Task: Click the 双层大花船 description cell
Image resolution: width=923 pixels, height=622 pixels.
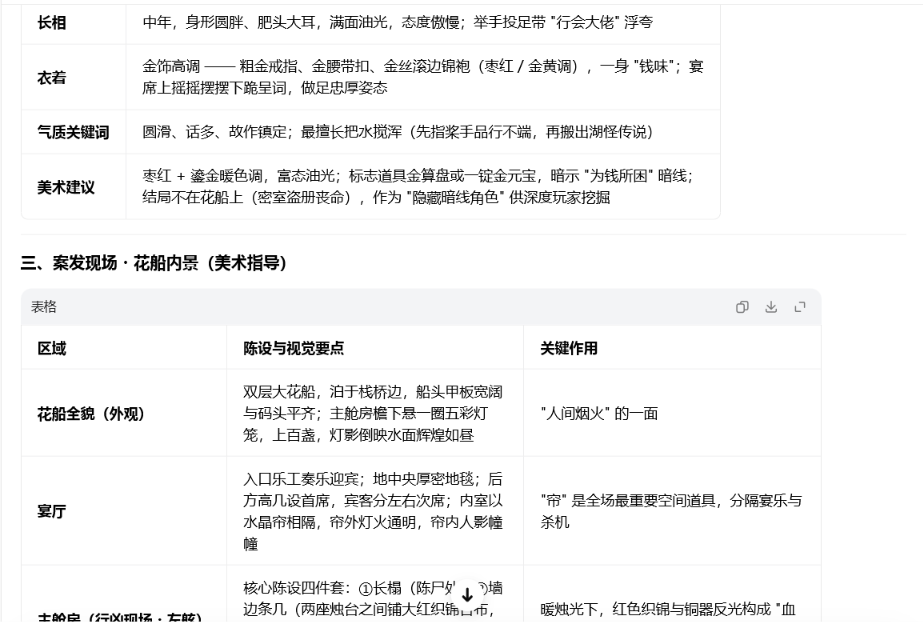Action: 373,414
